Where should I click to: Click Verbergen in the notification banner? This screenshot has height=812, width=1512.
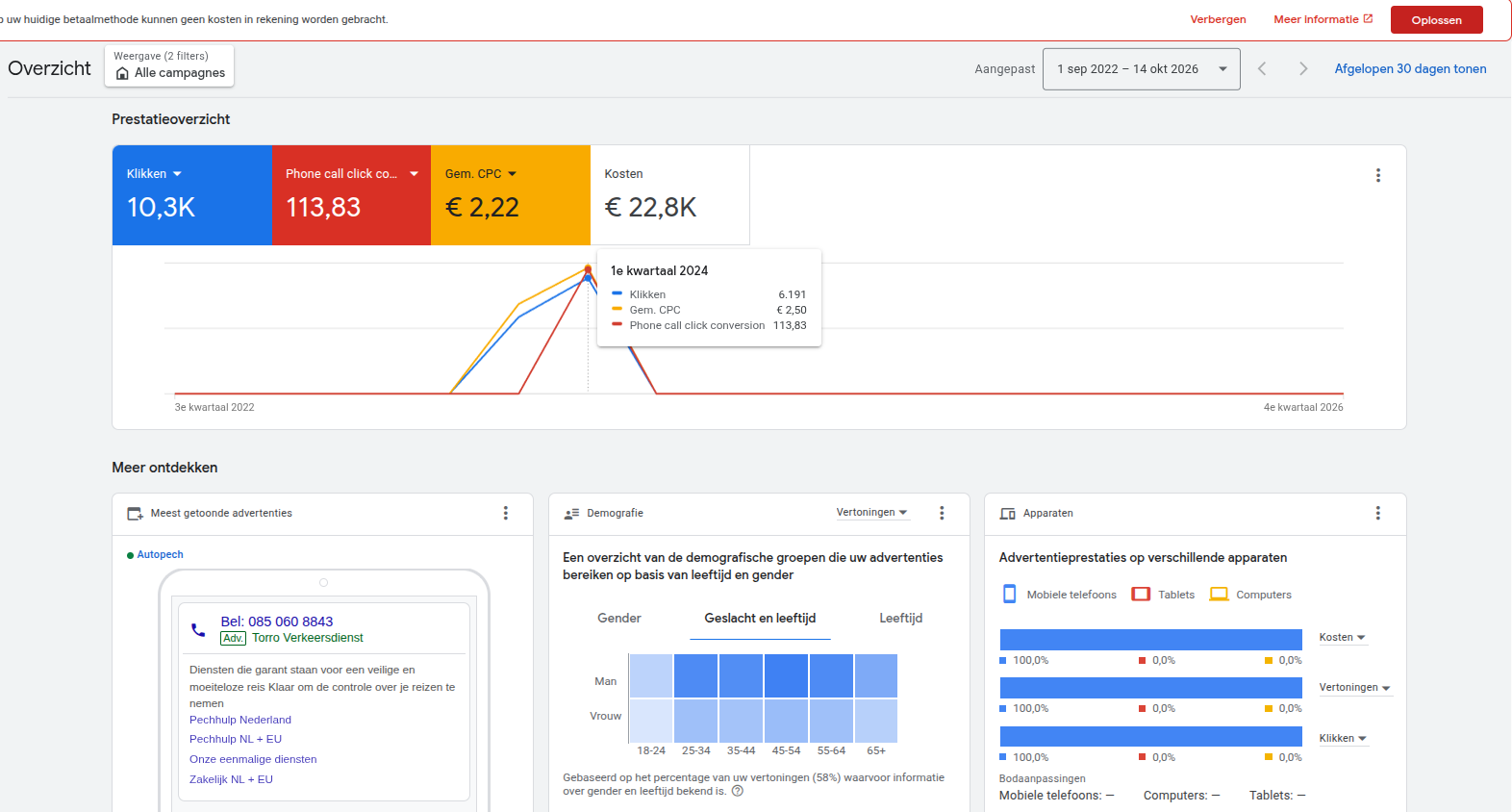[1218, 19]
